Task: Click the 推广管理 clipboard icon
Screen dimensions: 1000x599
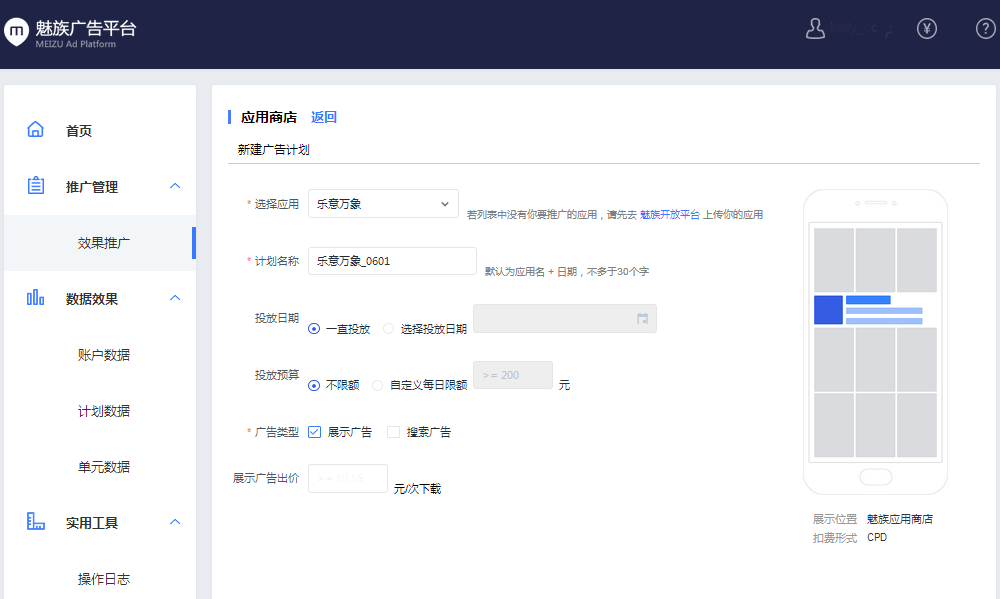Action: click(x=35, y=186)
